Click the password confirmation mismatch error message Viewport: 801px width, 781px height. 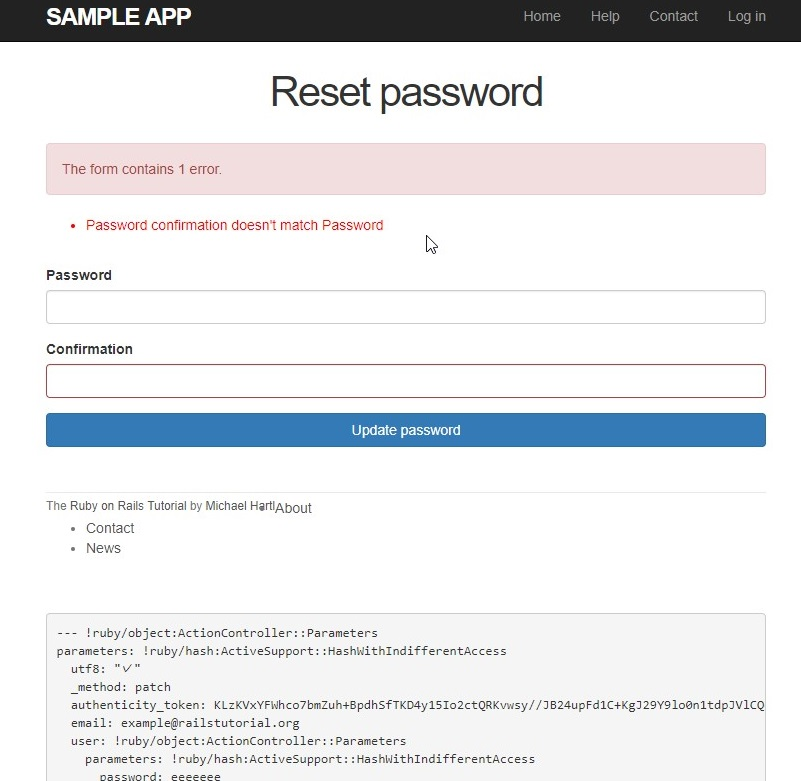(234, 225)
